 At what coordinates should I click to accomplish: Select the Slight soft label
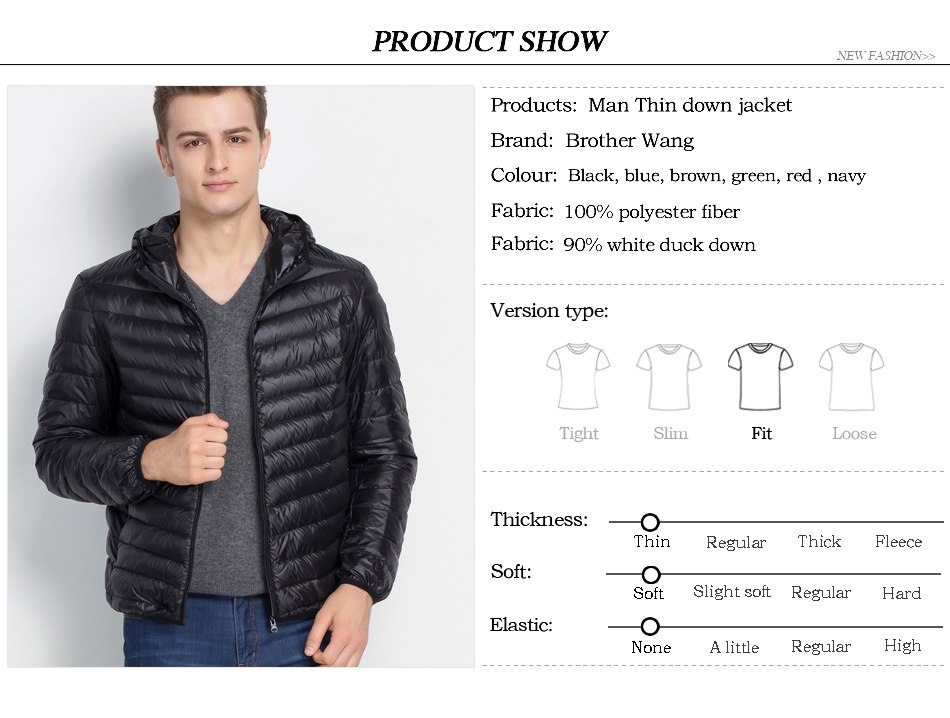[731, 592]
